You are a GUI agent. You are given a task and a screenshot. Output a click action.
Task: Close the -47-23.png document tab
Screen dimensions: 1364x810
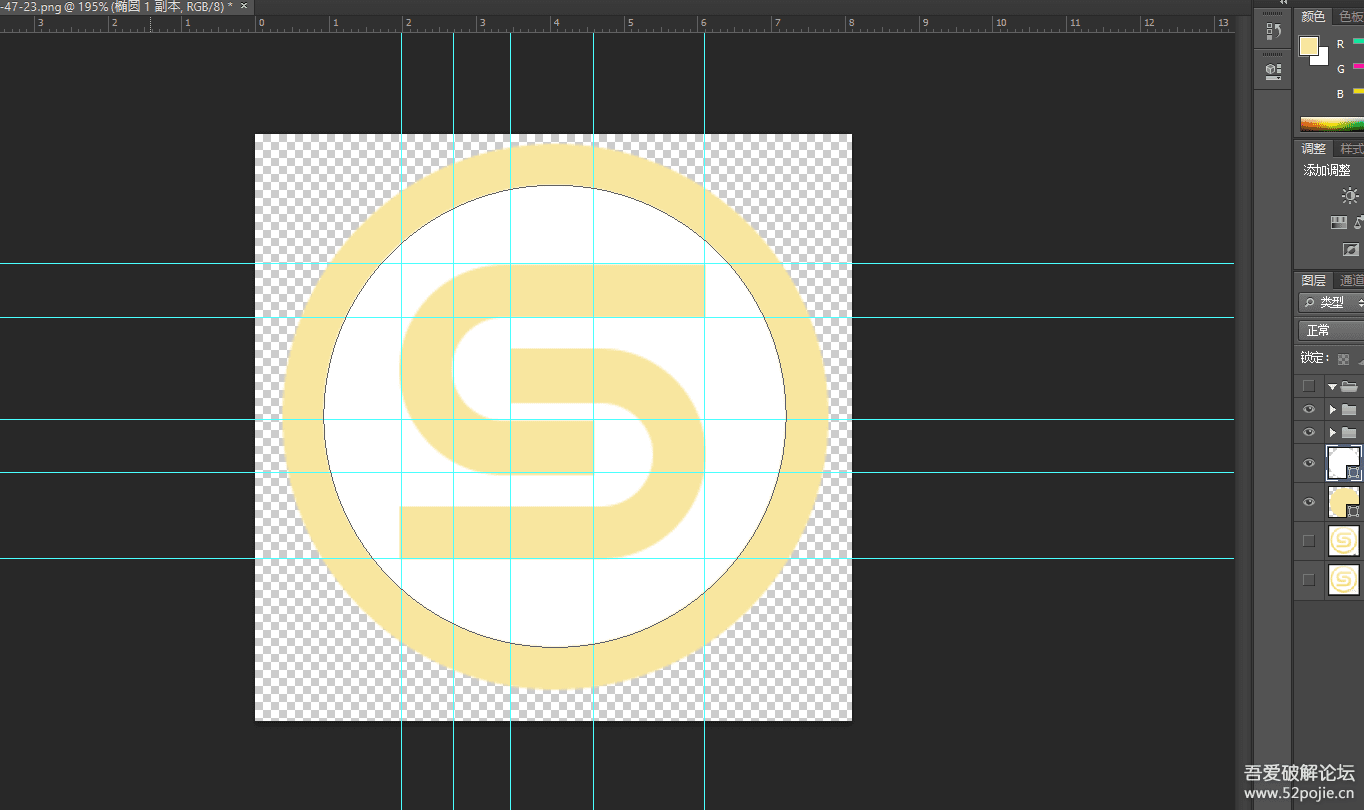point(243,6)
